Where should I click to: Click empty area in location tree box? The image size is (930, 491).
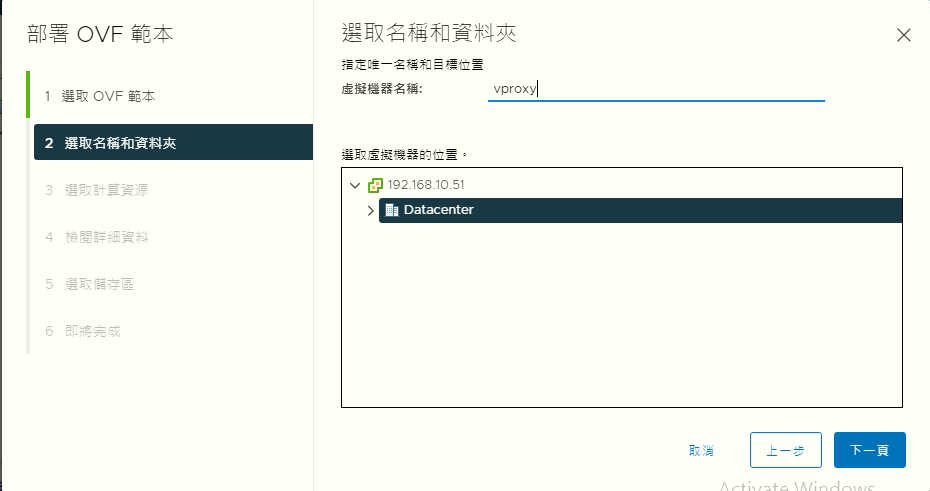coord(620,320)
